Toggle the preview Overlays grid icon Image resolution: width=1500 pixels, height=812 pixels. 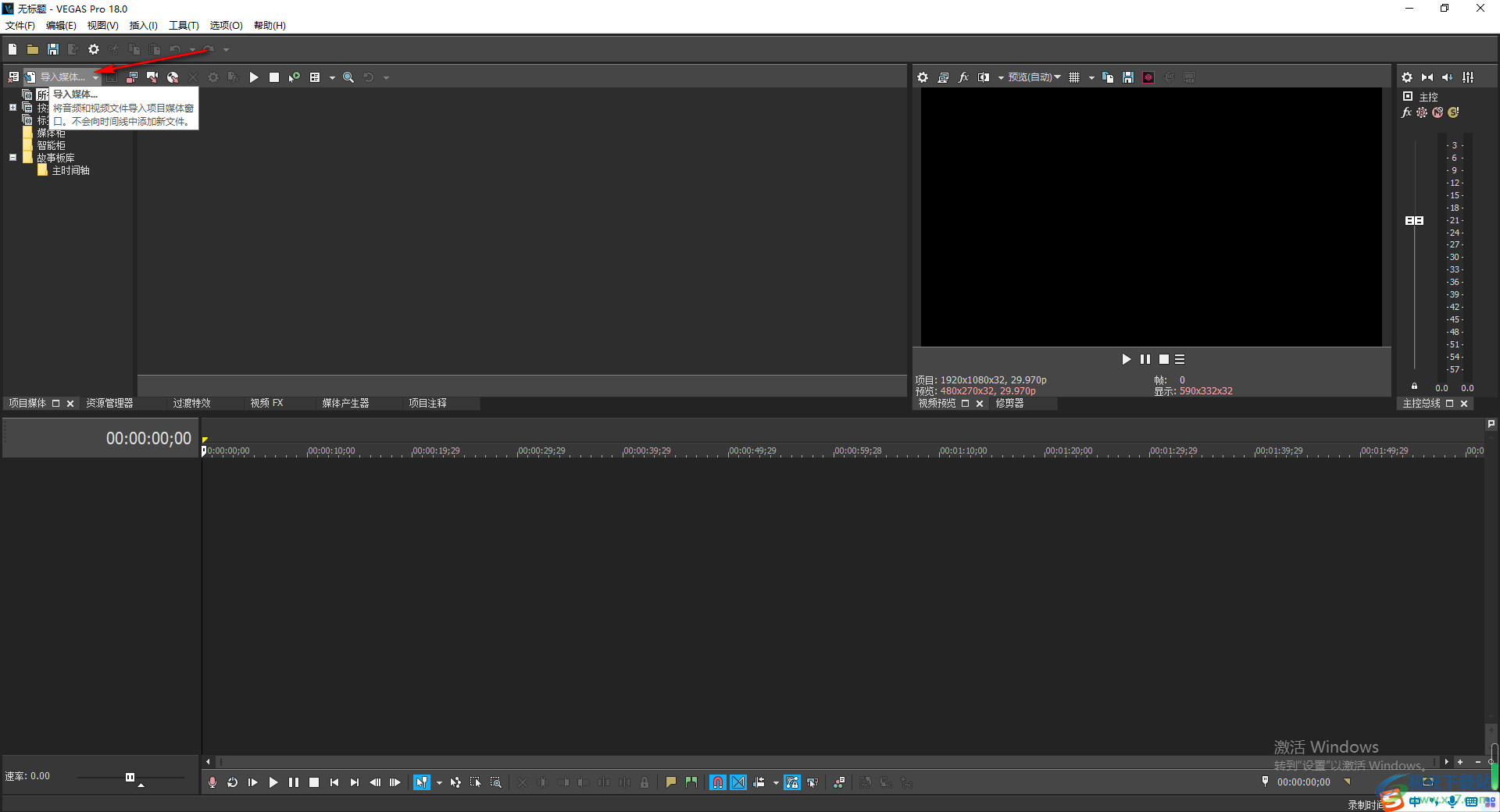point(1074,77)
